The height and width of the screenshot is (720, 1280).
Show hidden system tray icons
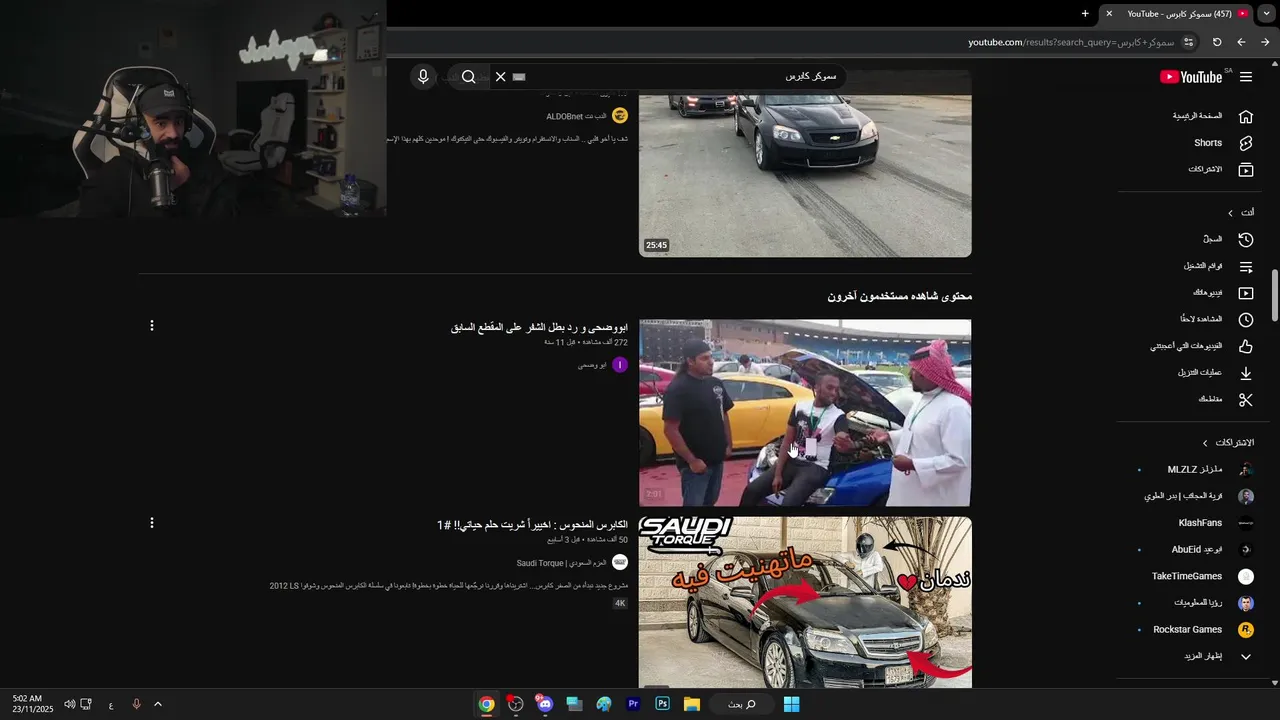(x=158, y=704)
